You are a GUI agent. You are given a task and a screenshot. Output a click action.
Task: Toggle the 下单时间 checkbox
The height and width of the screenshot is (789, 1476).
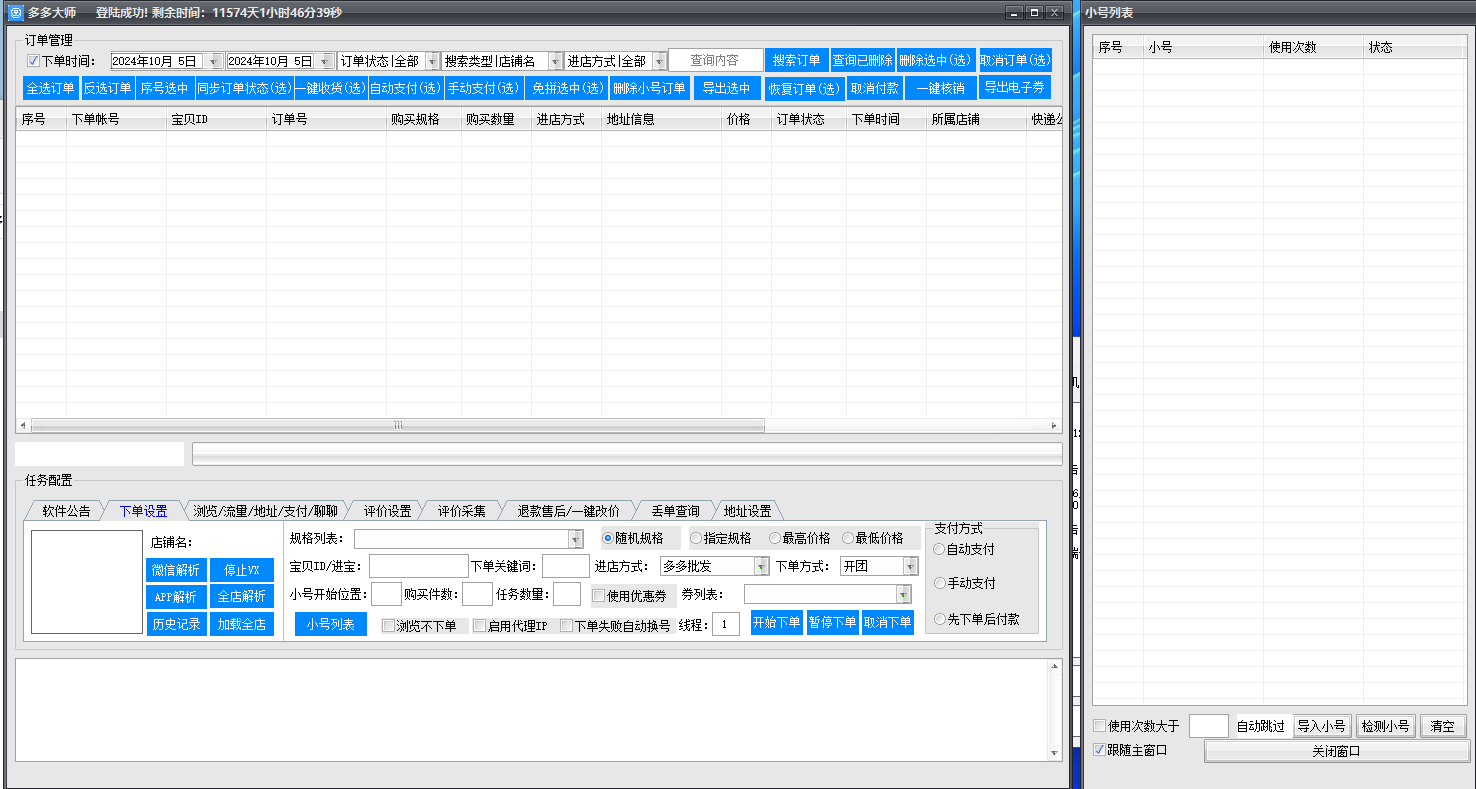(33, 61)
